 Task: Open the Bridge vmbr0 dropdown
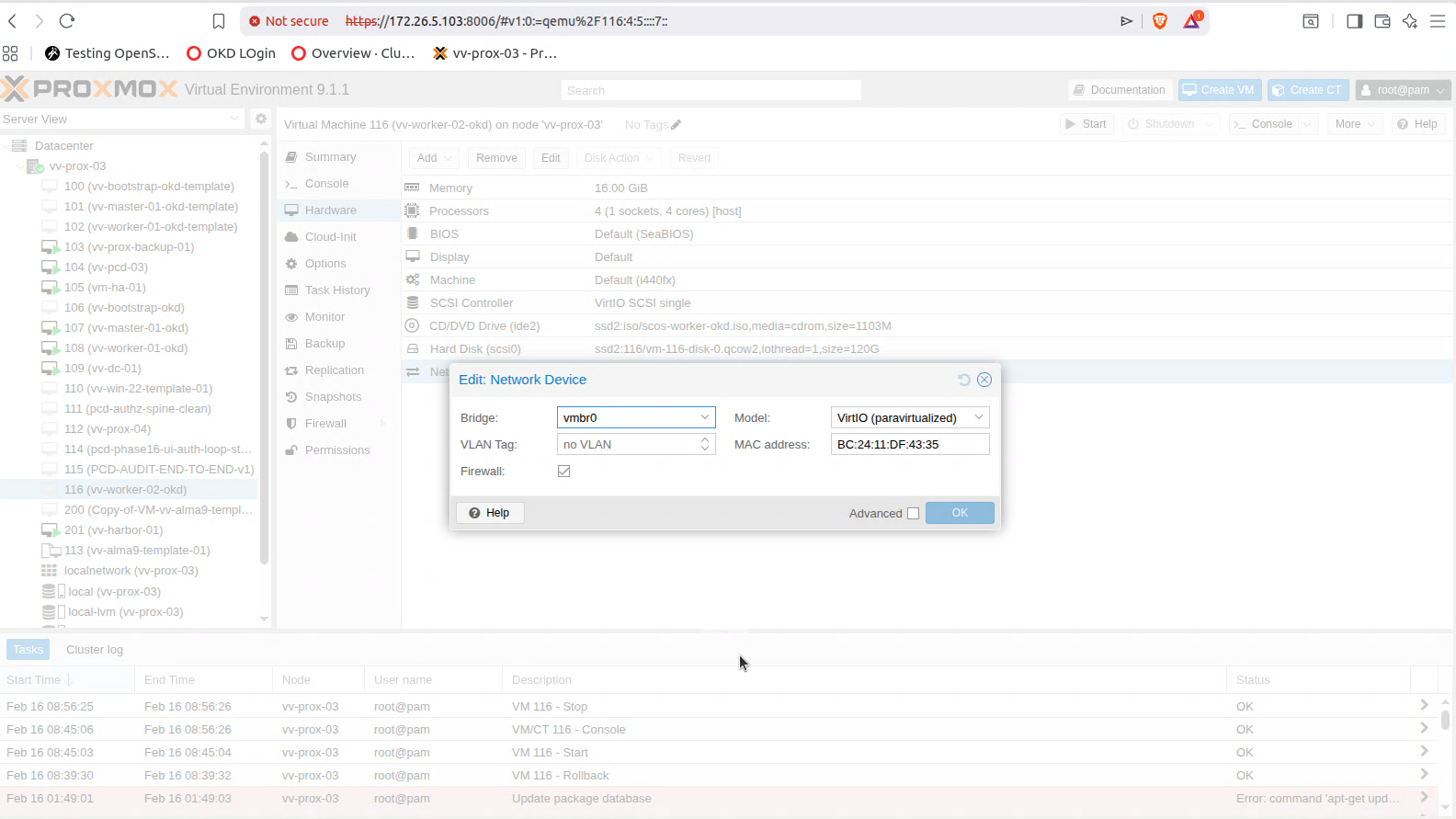coord(704,417)
